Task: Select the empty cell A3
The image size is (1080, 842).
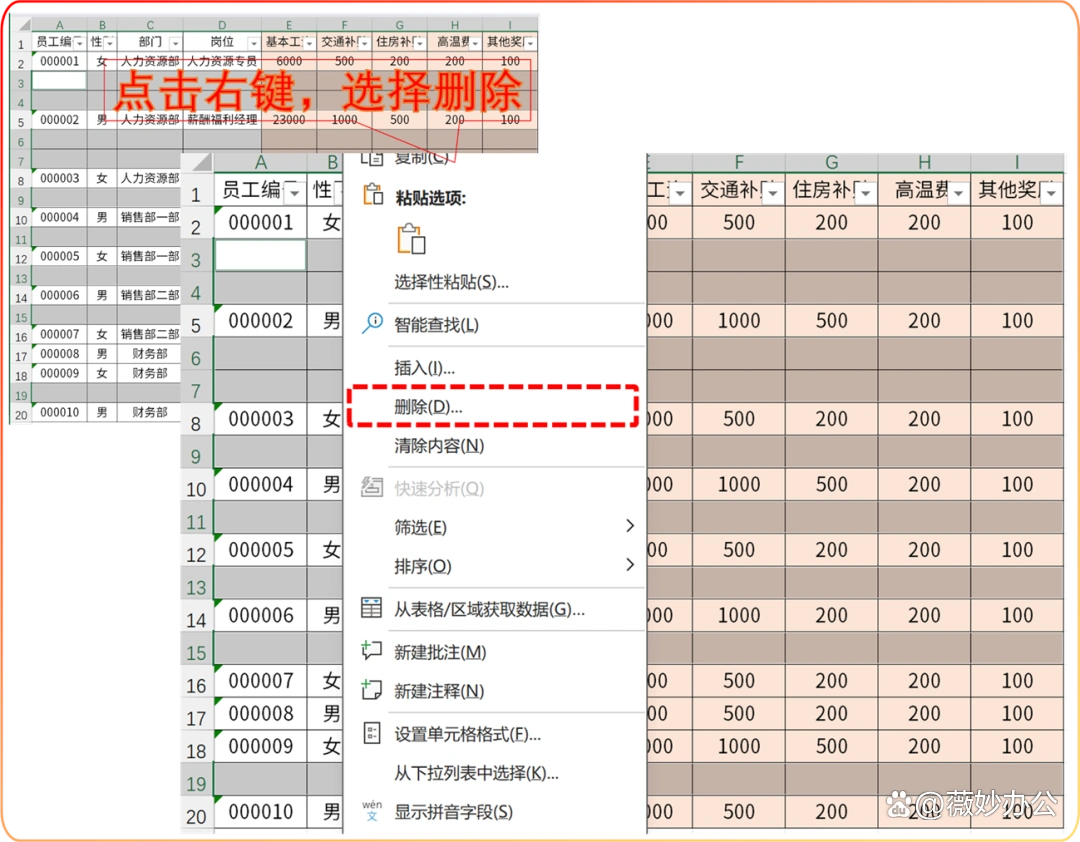Action: 260,255
